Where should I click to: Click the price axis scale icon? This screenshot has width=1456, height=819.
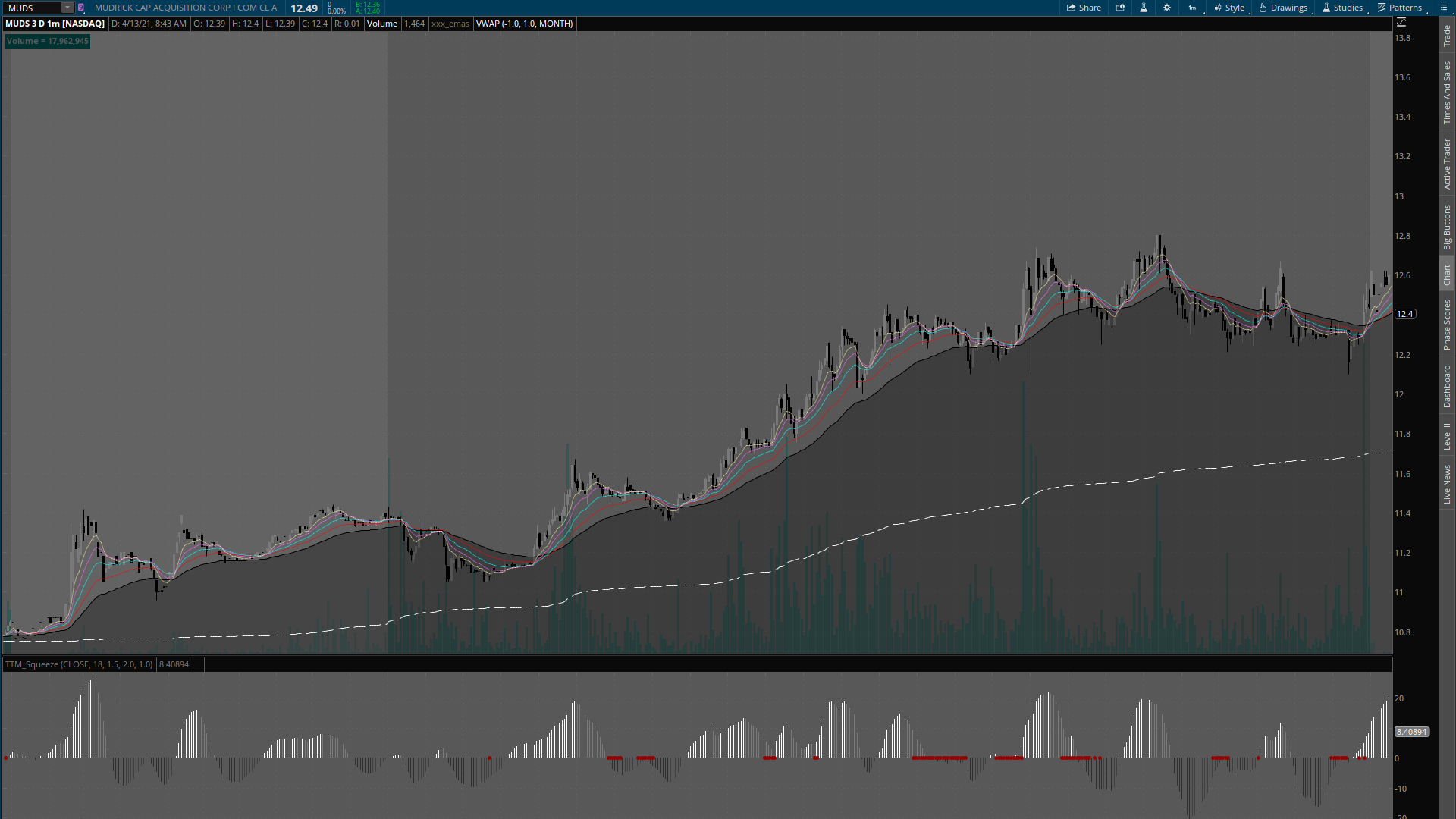[1401, 23]
